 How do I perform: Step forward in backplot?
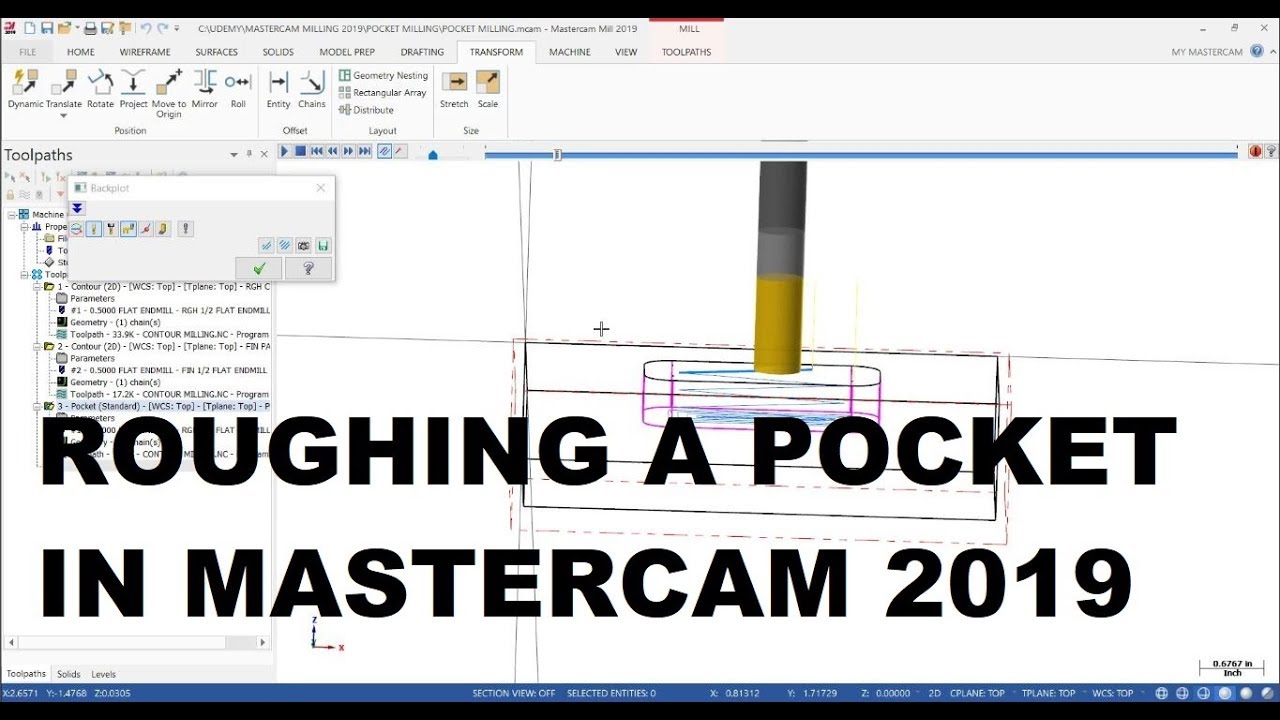349,151
